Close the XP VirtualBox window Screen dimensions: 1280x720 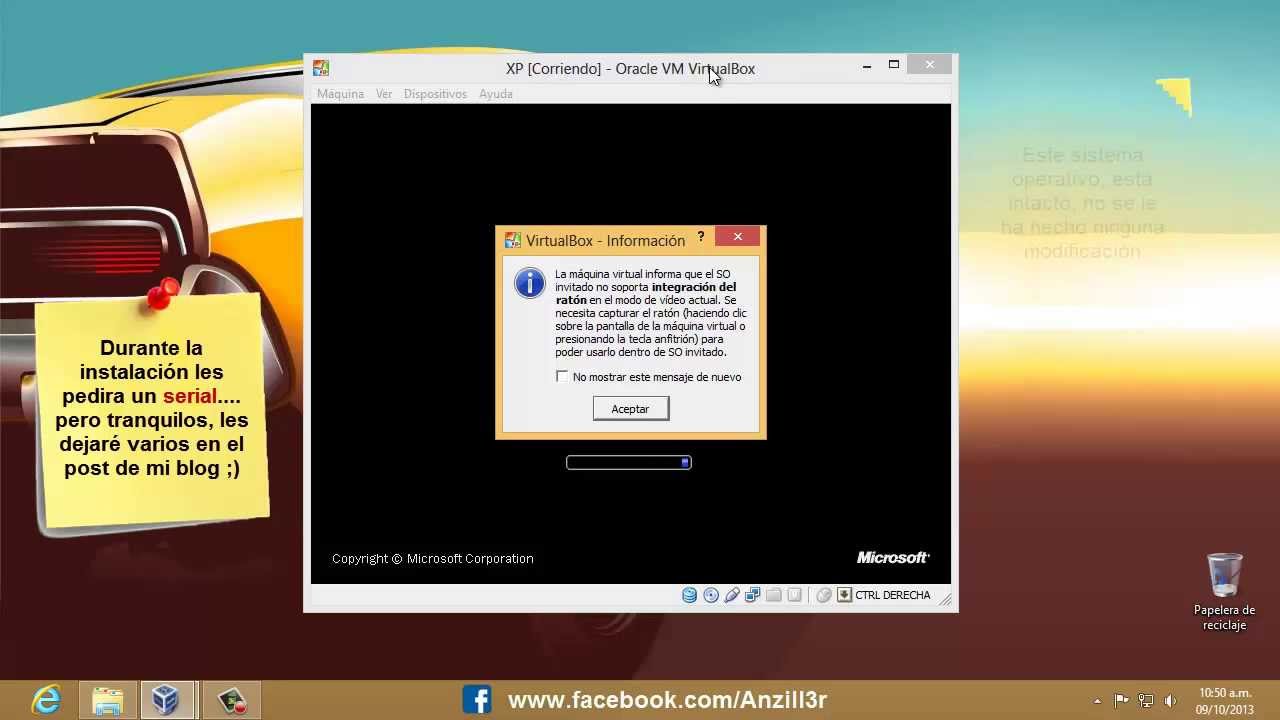click(x=930, y=65)
